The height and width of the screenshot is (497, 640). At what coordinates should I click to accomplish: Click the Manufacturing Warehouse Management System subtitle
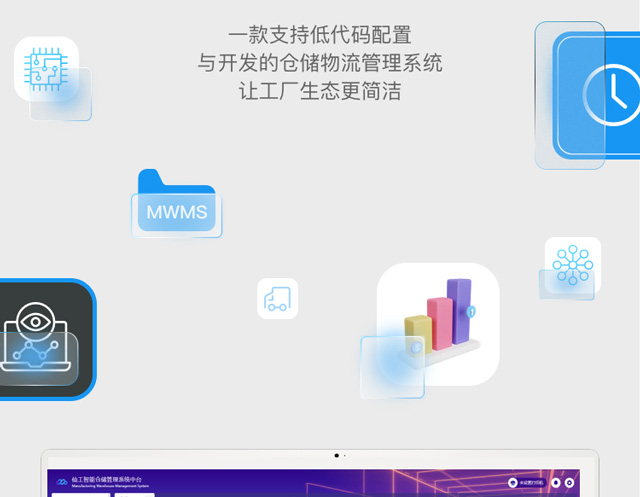[x=111, y=486]
